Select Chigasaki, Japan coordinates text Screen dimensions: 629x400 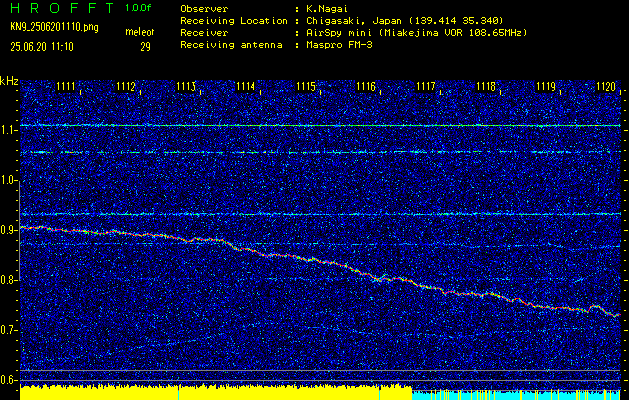[x=405, y=20]
